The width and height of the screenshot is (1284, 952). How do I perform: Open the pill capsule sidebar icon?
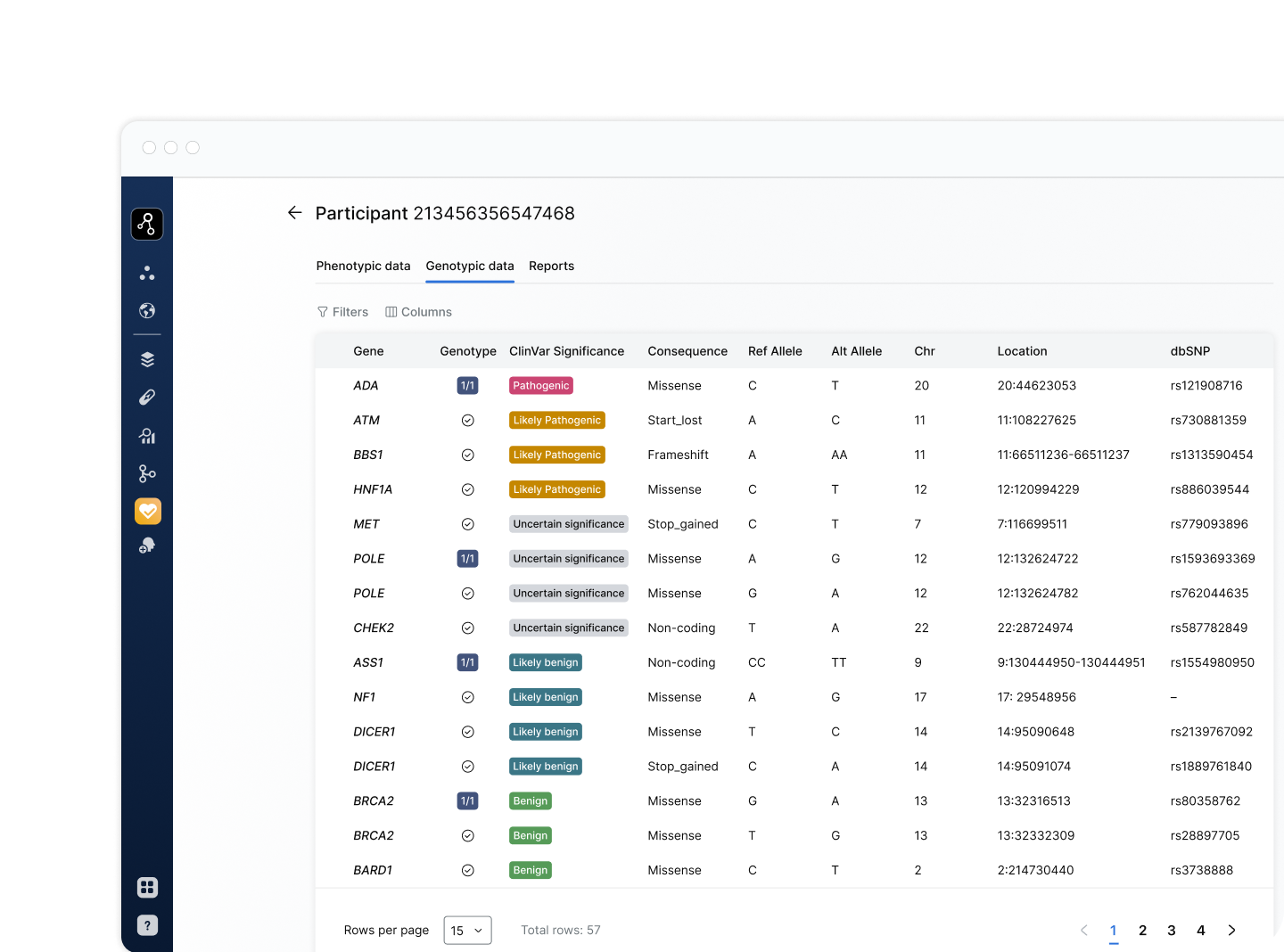coord(147,398)
